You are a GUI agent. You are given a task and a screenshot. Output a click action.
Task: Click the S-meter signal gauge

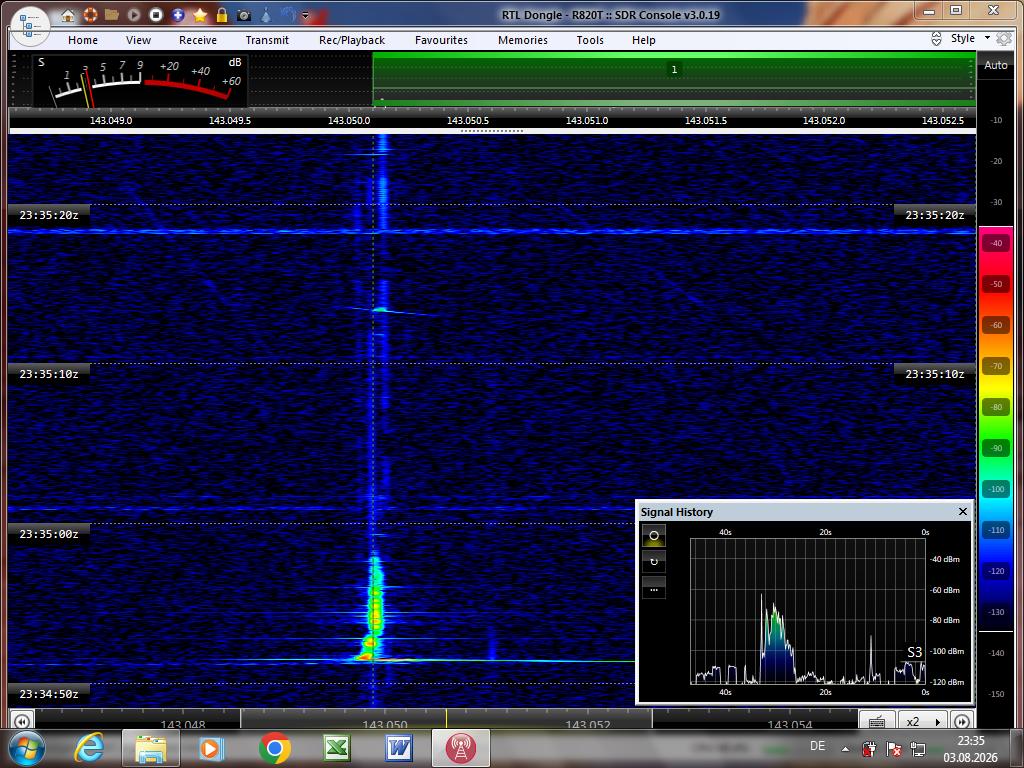[140, 80]
